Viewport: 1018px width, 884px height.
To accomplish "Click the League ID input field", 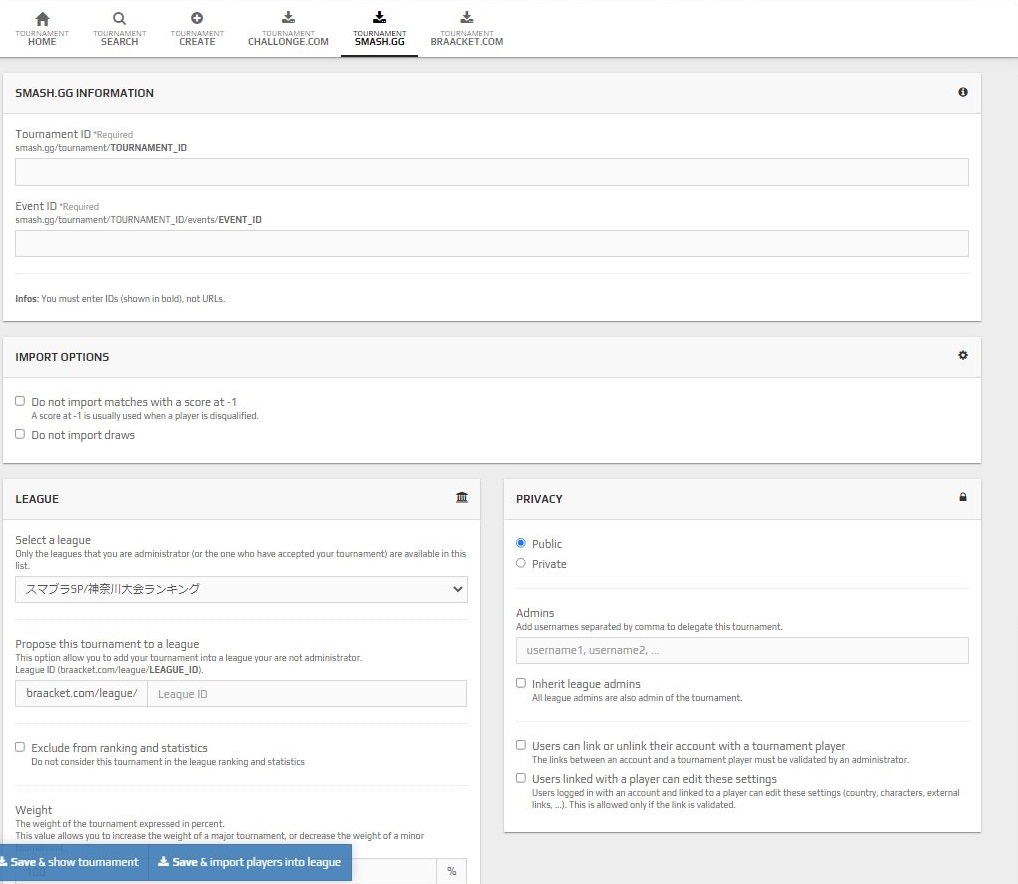I will tap(306, 694).
